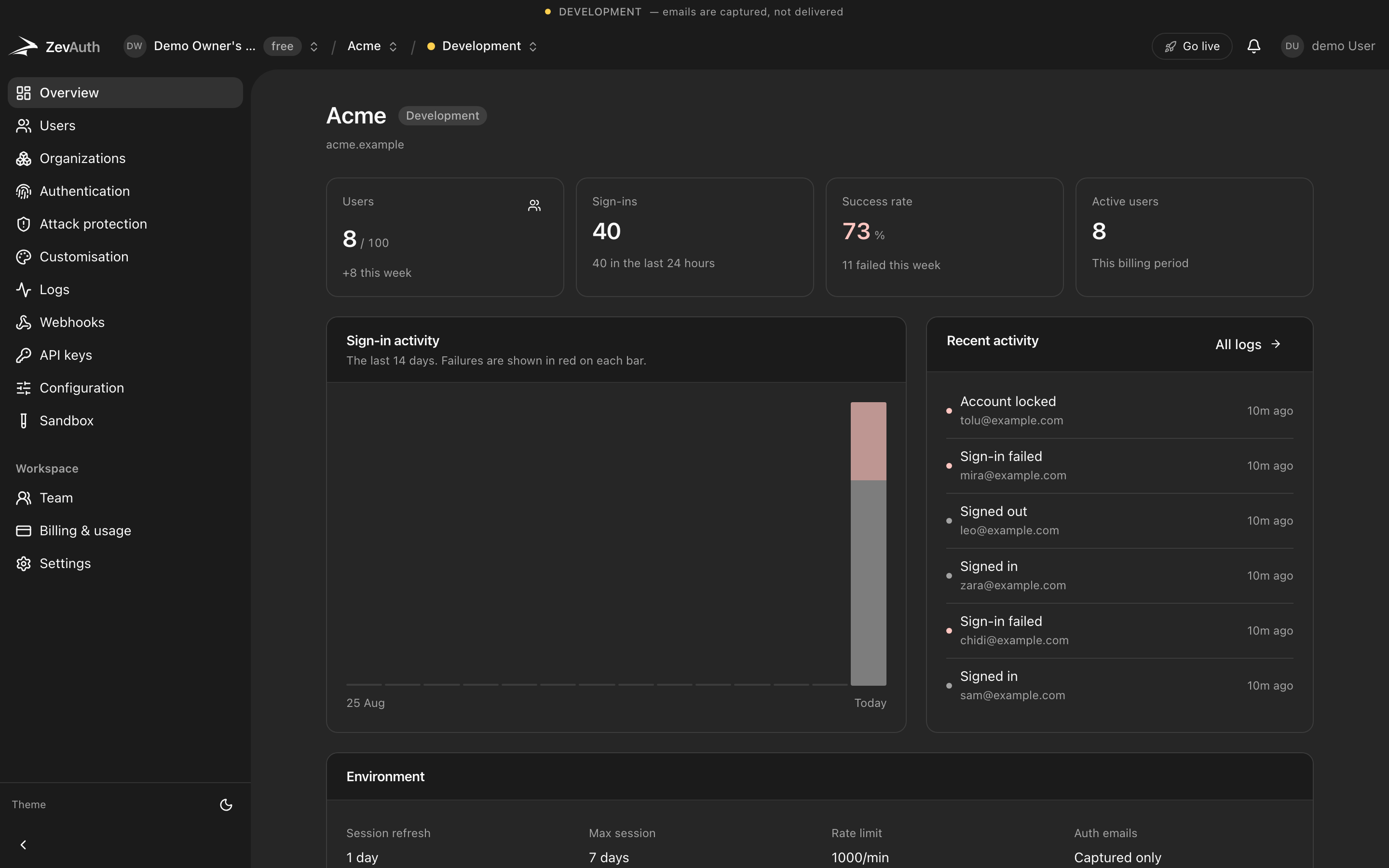Open the Attack protection shield icon
Image resolution: width=1389 pixels, height=868 pixels.
tap(24, 224)
